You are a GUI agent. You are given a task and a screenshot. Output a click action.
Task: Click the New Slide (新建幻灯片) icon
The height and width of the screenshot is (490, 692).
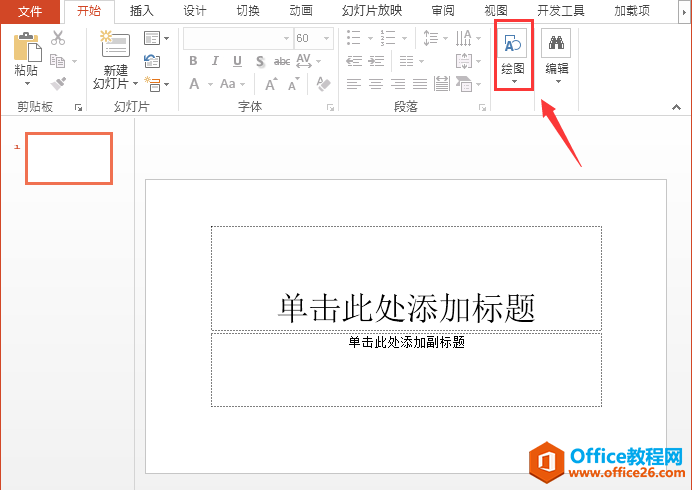[115, 46]
